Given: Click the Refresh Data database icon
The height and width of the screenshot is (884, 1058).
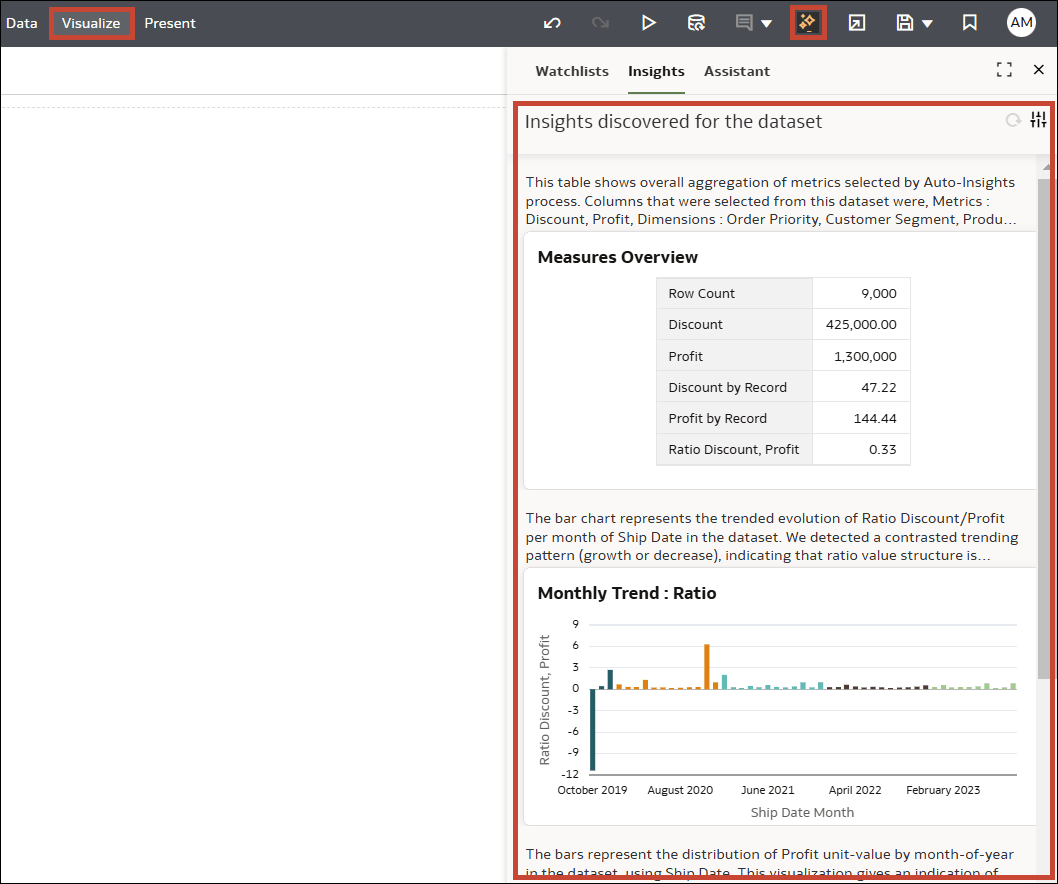Looking at the screenshot, I should (x=697, y=22).
